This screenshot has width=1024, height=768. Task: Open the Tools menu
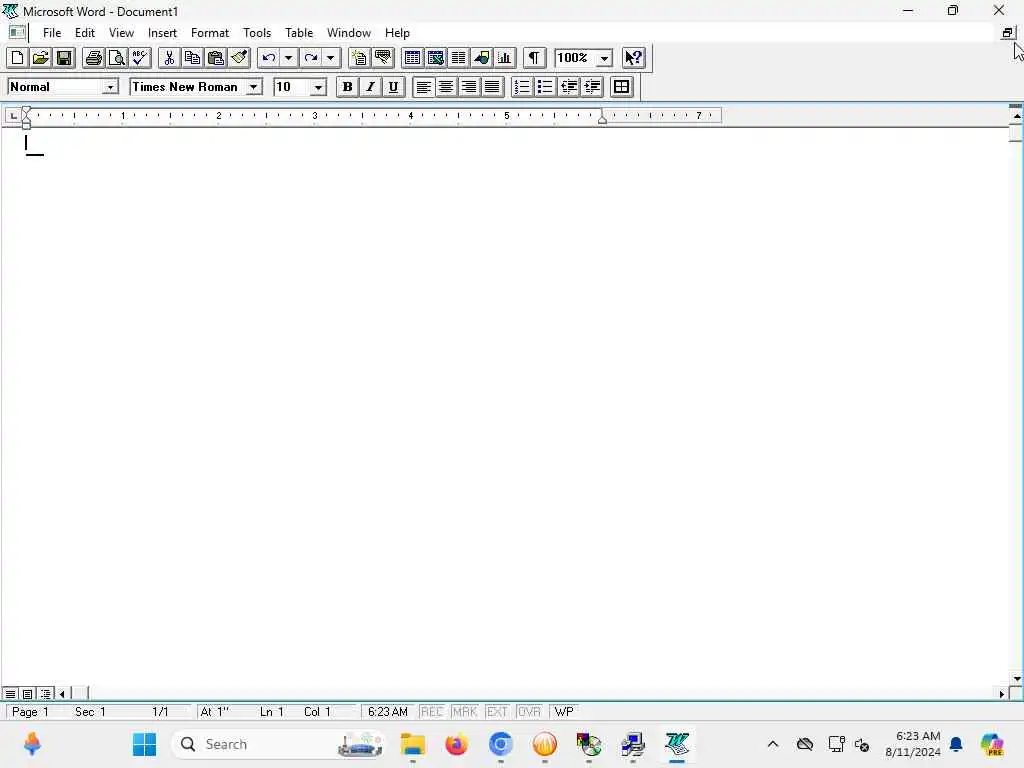point(257,33)
